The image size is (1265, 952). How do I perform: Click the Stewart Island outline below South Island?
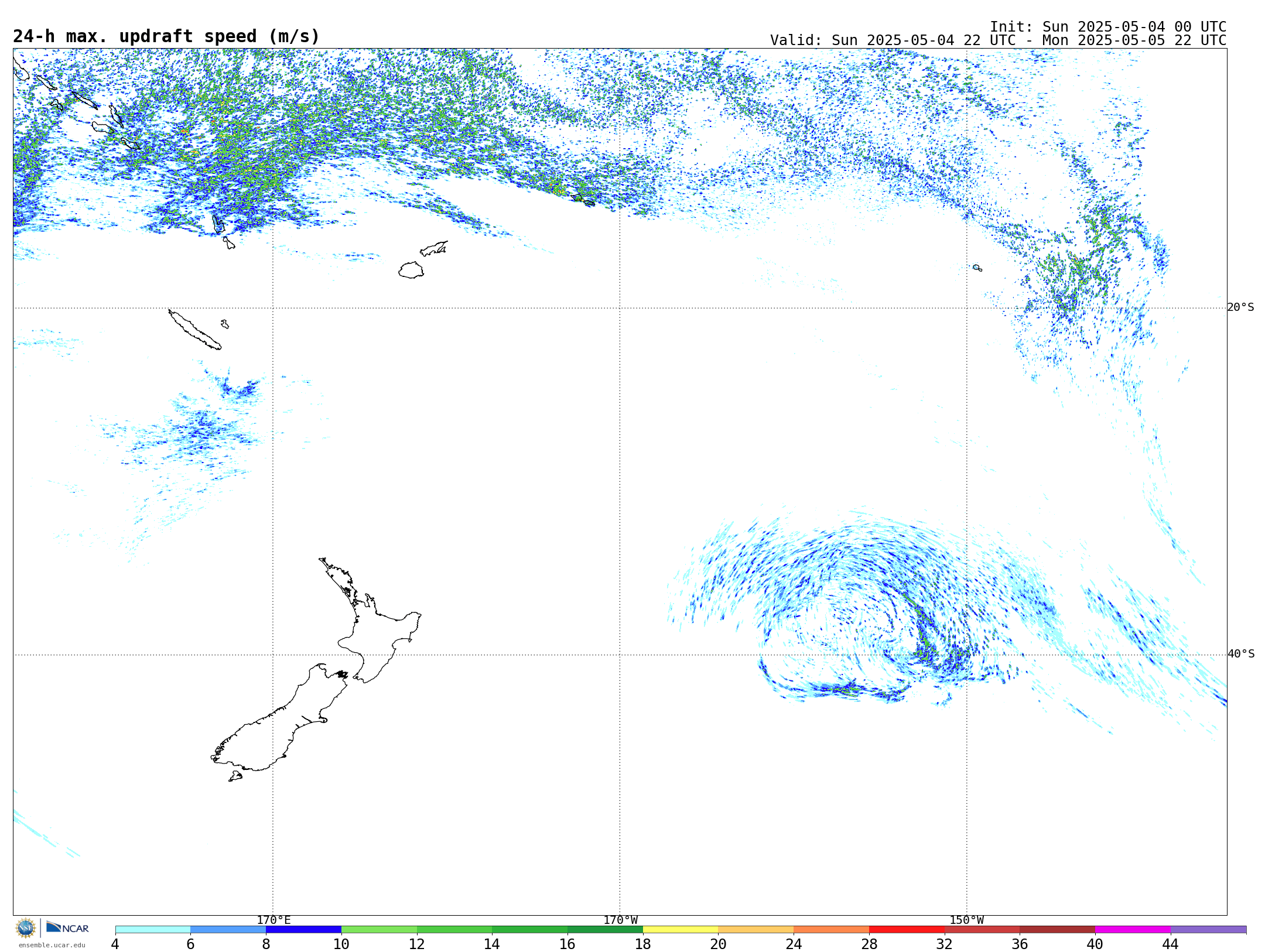click(x=235, y=776)
